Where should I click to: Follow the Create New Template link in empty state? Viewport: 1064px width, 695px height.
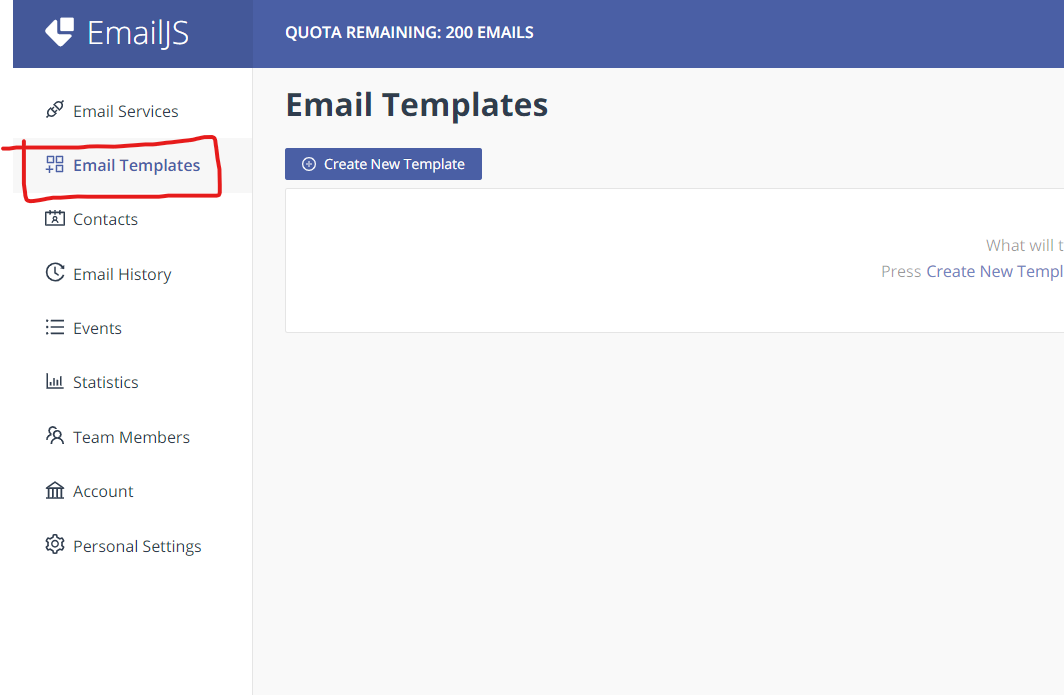click(995, 271)
